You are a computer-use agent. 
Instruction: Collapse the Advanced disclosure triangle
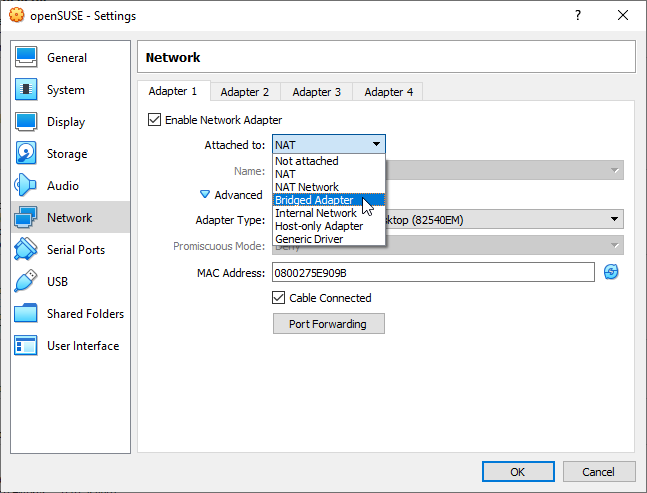click(205, 195)
